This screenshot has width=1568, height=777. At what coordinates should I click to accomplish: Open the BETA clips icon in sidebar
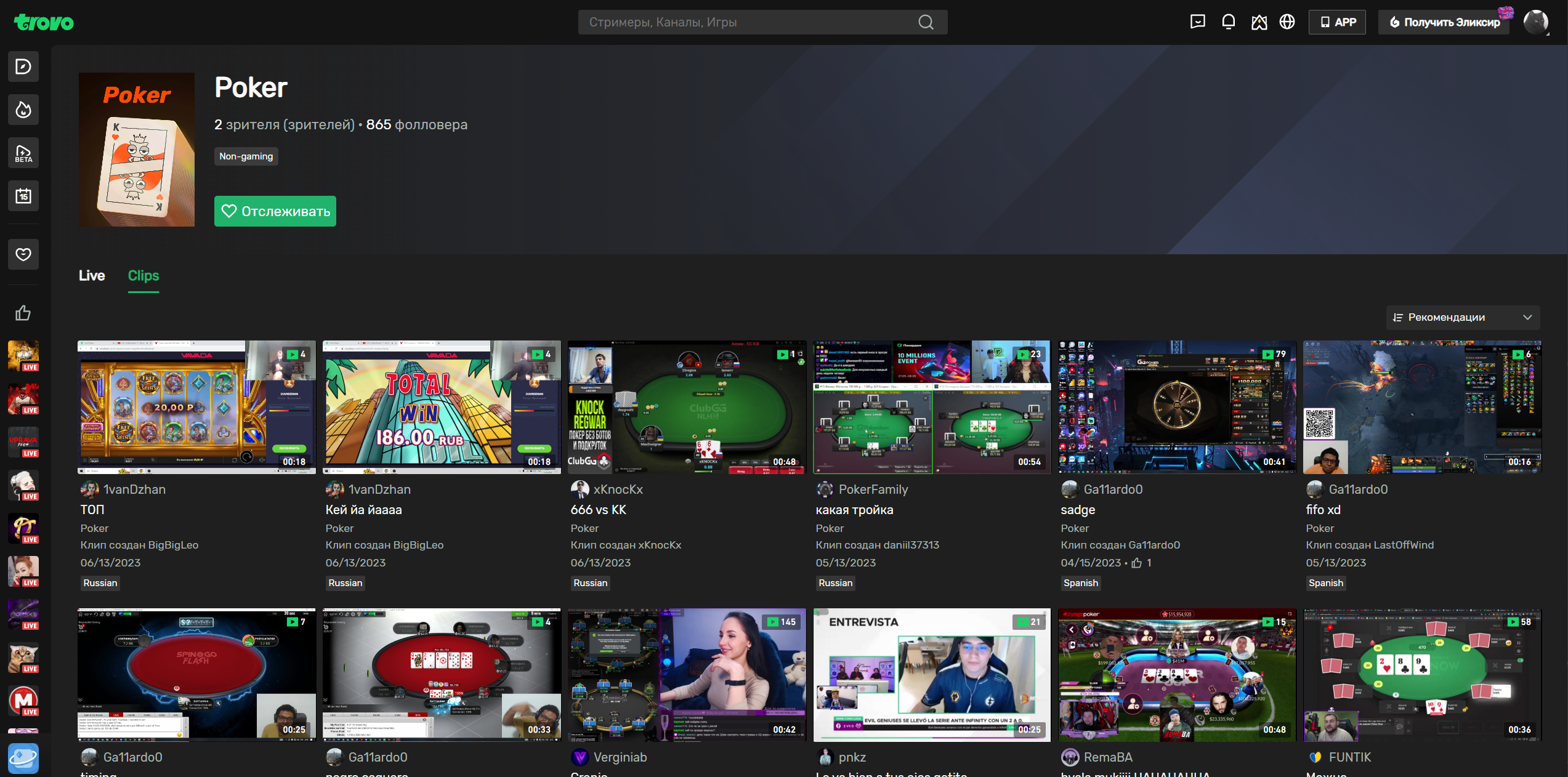[23, 153]
